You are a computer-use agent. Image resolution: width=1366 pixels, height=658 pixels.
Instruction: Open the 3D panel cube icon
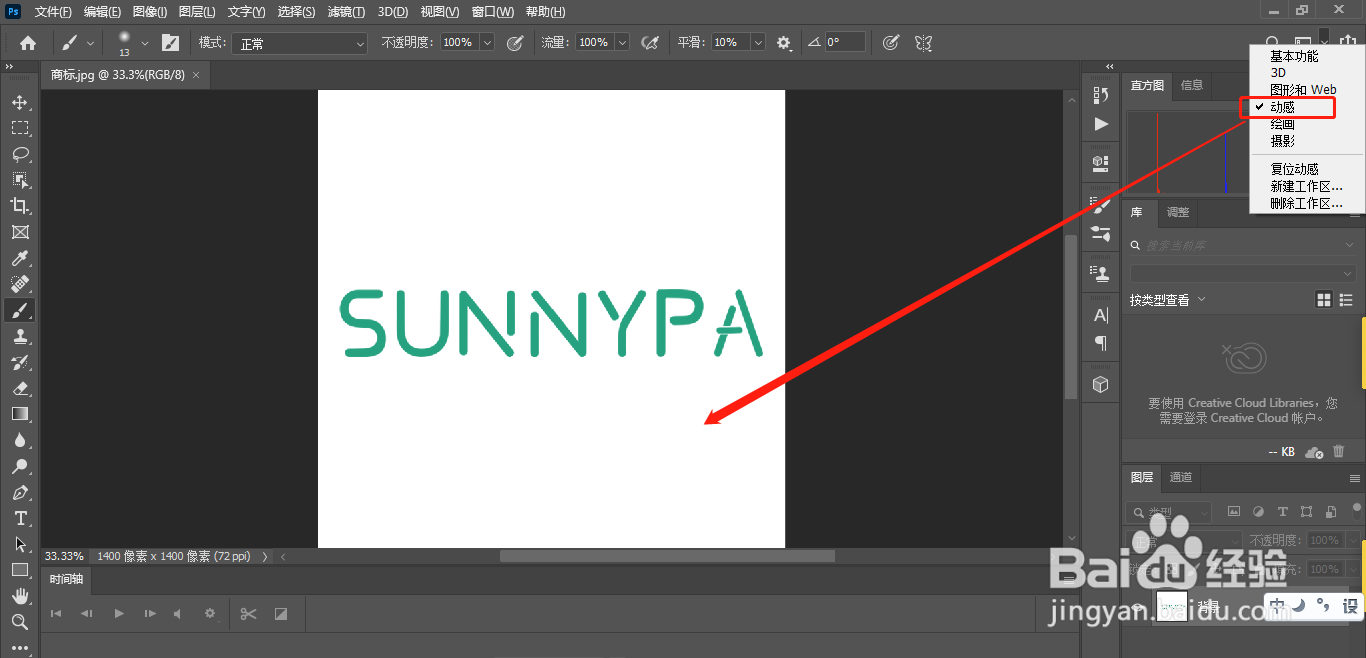1101,384
